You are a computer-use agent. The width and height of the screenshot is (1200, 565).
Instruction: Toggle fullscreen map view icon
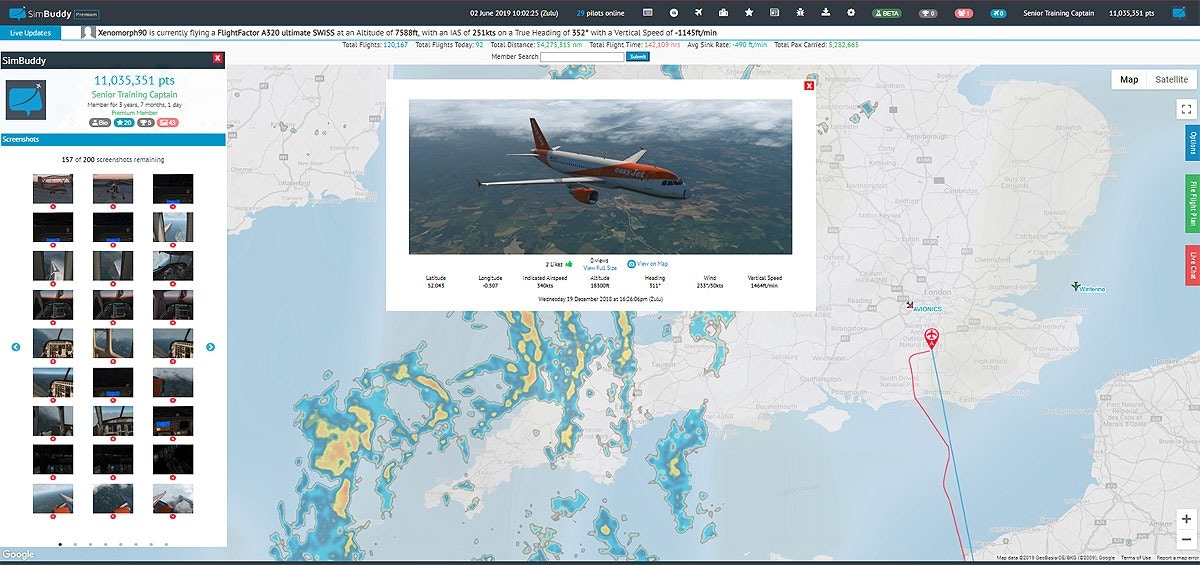pos(1185,109)
